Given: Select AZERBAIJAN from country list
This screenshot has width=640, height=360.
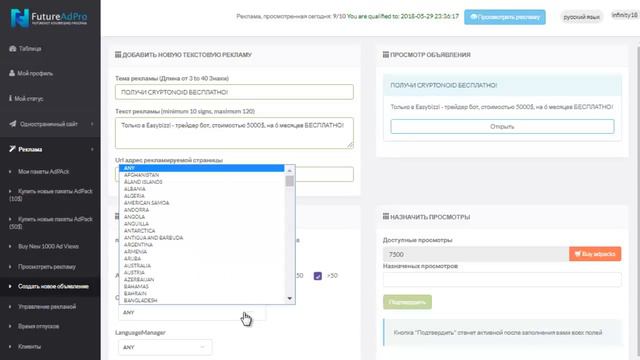Looking at the screenshot, I should (202, 280).
